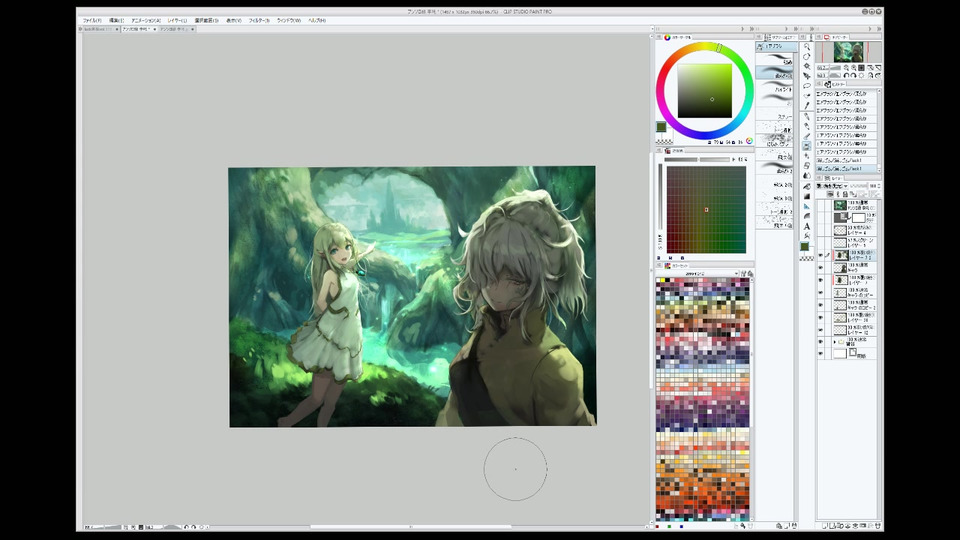Open the 編集 menu
The height and width of the screenshot is (540, 960).
click(x=116, y=20)
